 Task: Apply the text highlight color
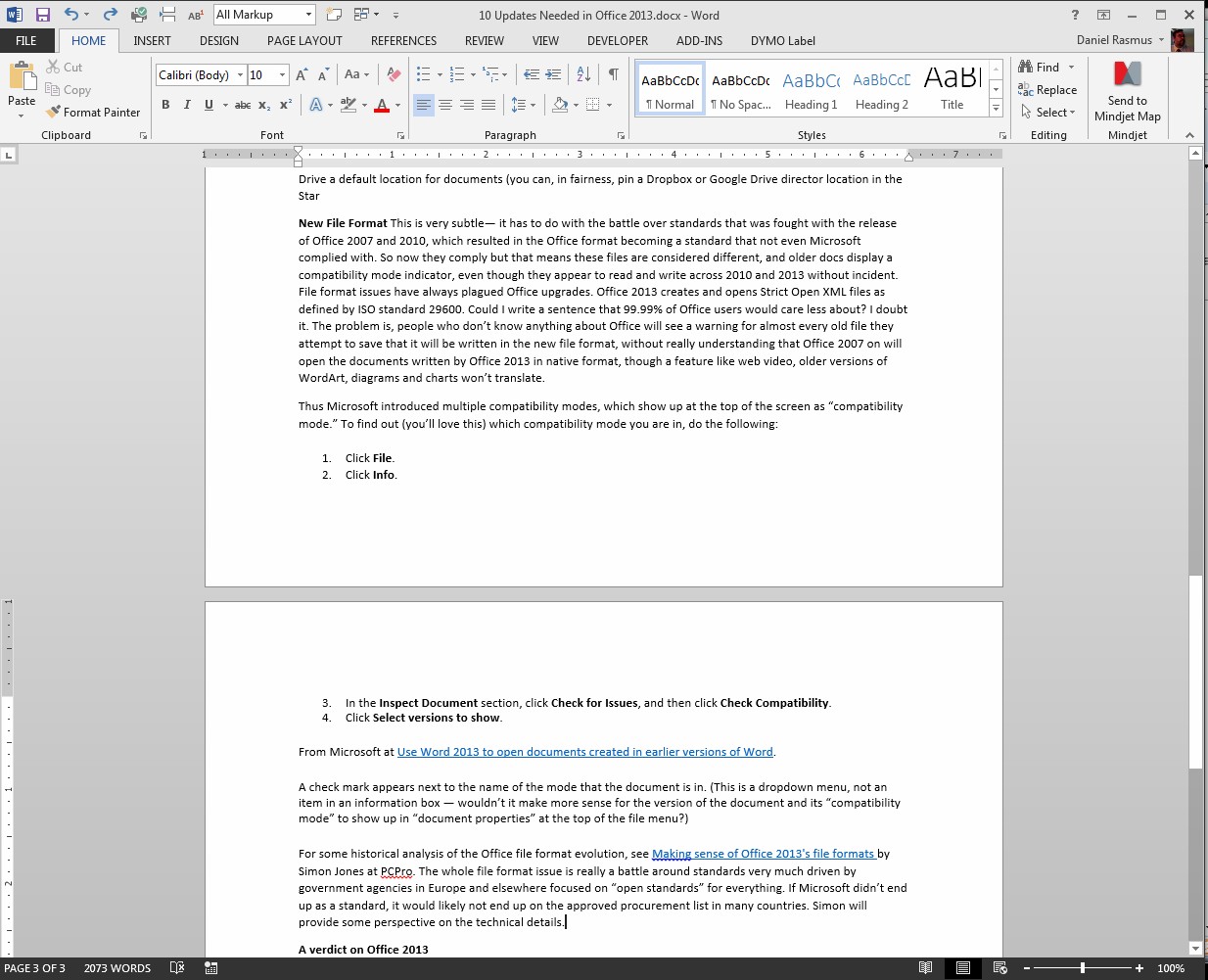(x=348, y=105)
